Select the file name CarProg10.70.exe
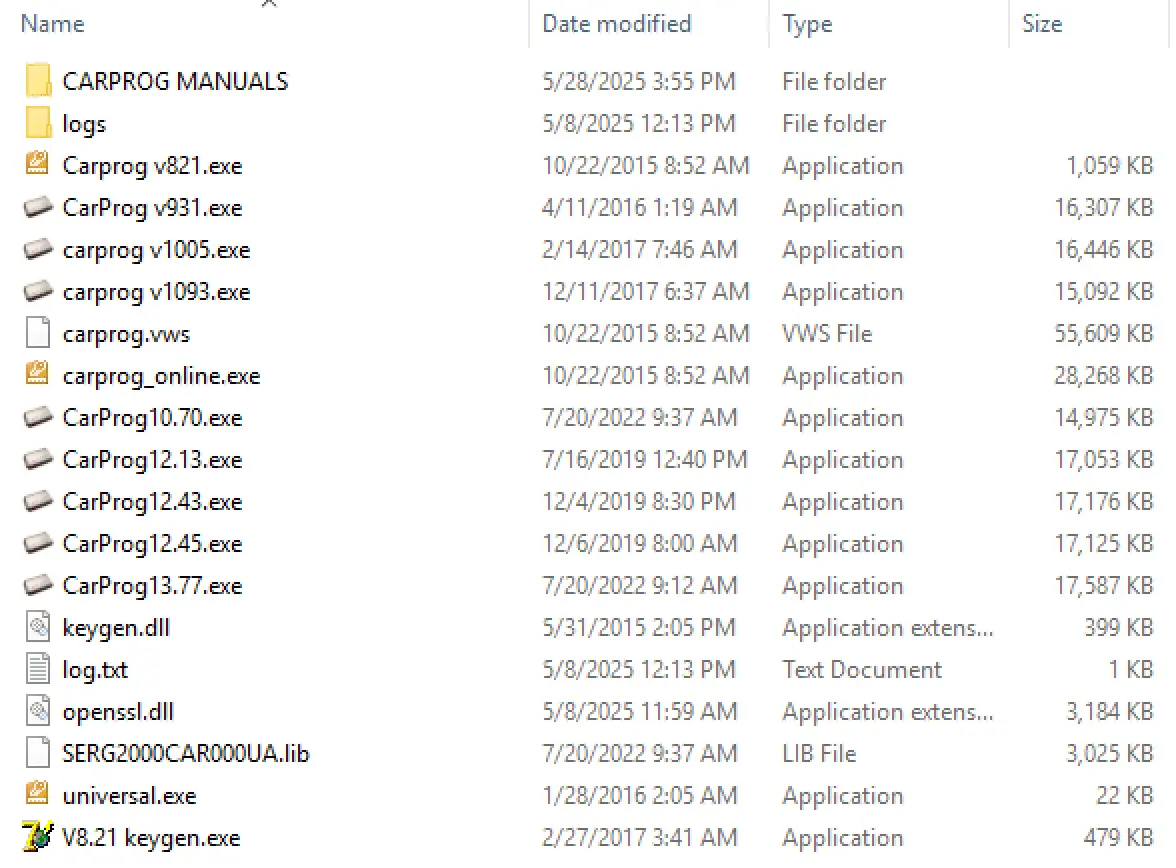Screen dimensions: 1176x868 coord(152,418)
